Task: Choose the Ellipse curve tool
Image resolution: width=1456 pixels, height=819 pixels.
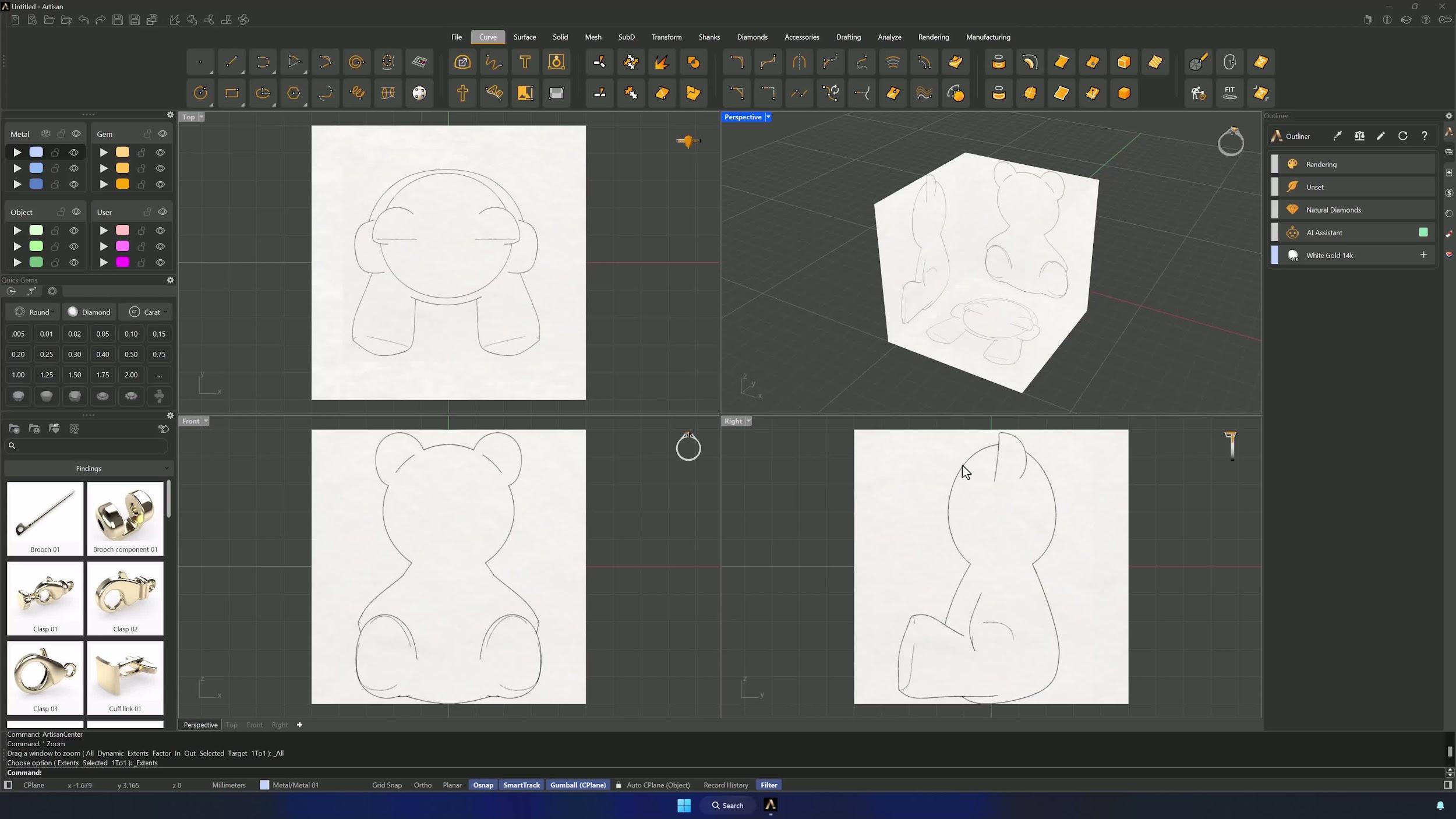Action: point(263,93)
